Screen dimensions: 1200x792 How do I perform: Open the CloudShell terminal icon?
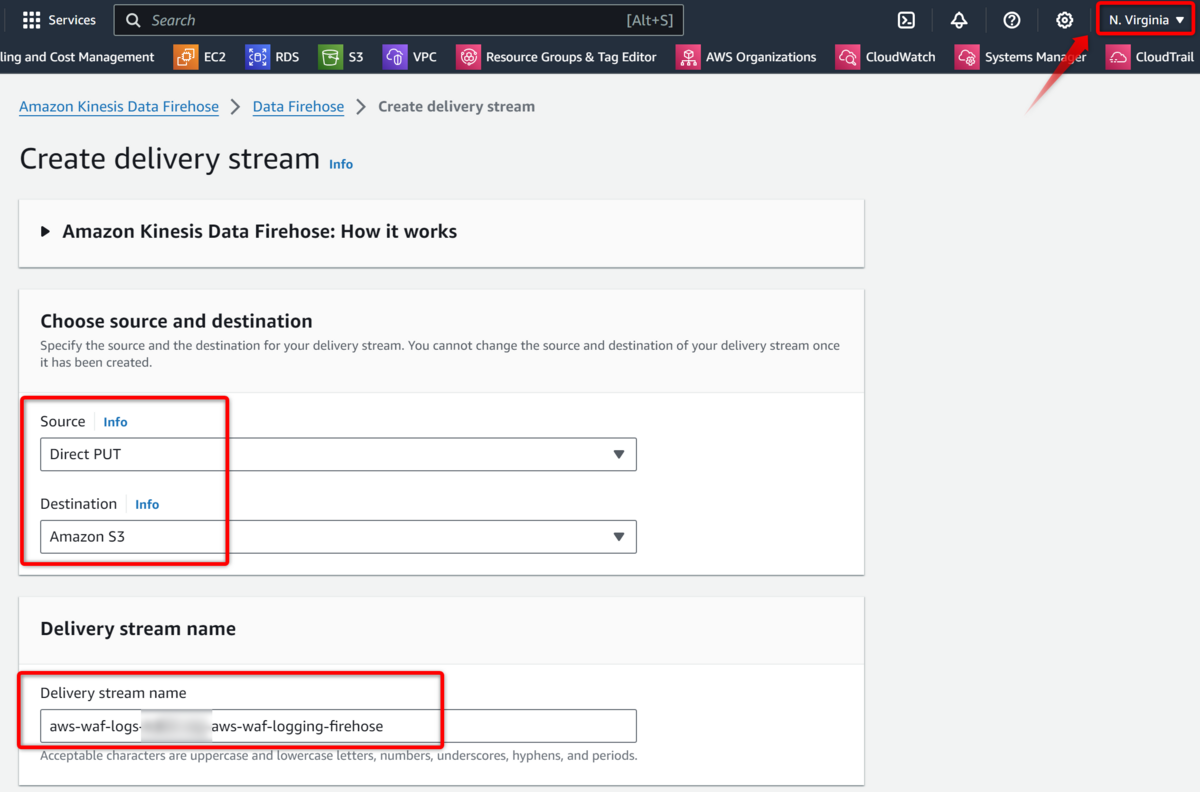pos(906,20)
